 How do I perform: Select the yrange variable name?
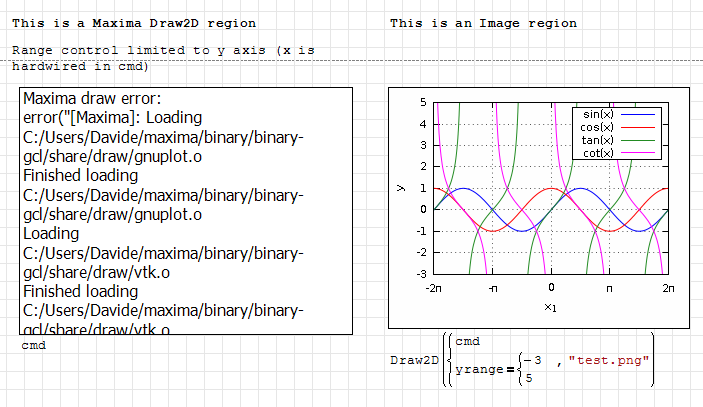coord(479,370)
